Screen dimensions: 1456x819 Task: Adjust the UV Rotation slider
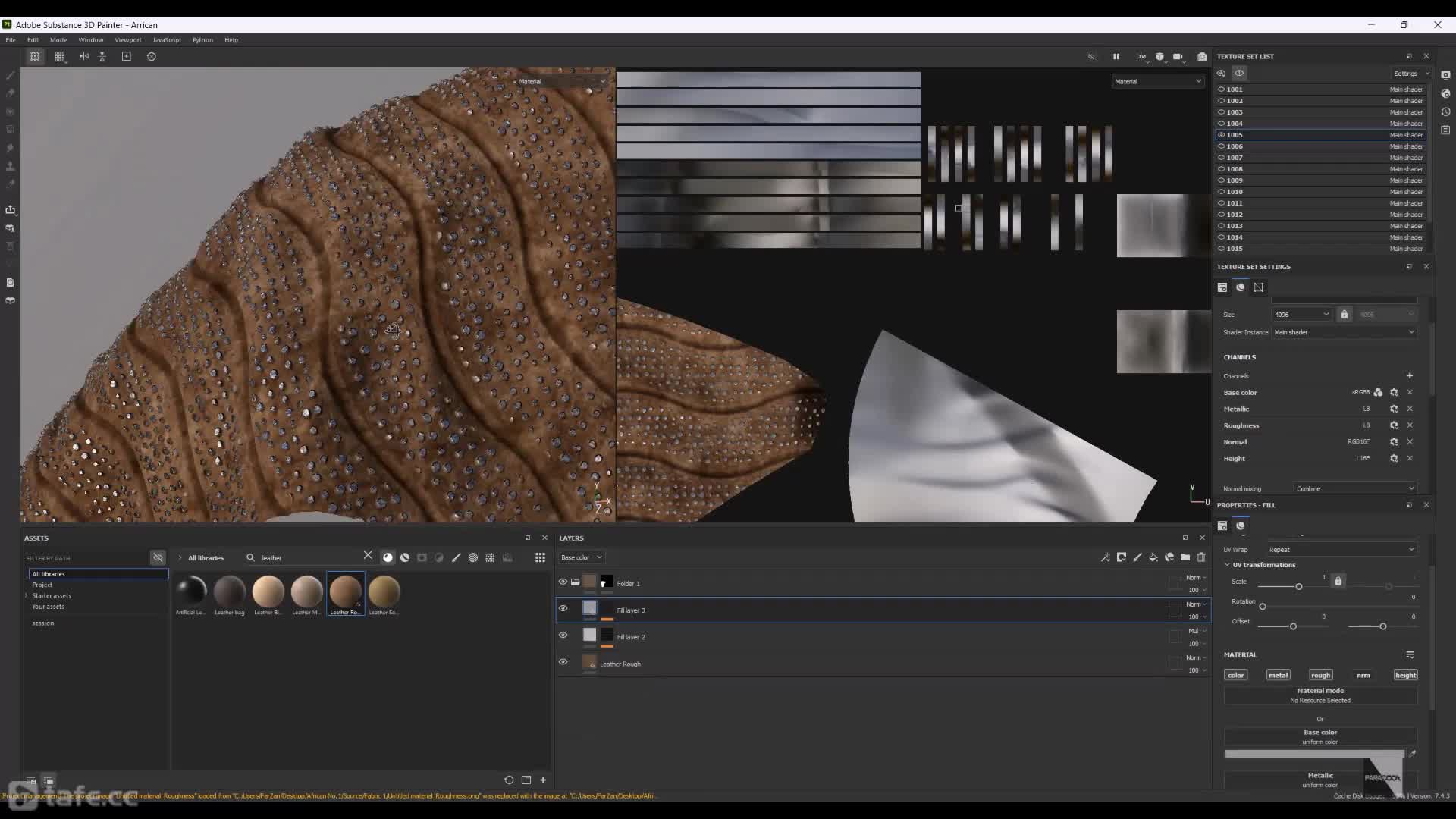pos(1263,606)
